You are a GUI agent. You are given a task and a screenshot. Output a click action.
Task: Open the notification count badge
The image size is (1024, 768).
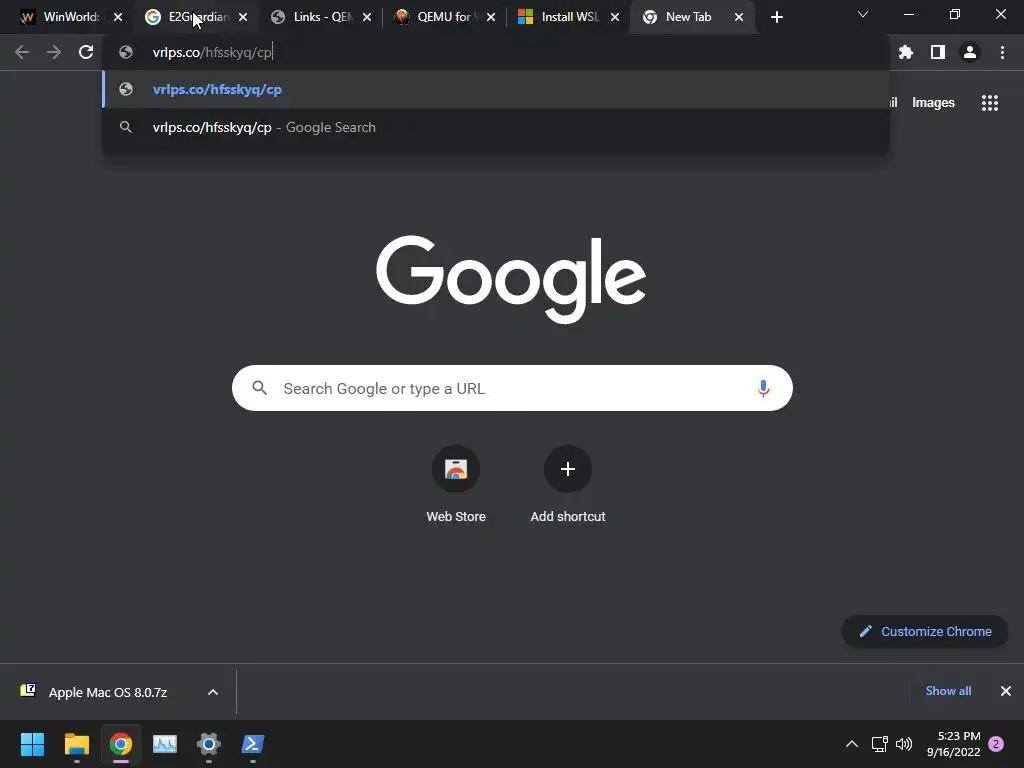click(996, 744)
